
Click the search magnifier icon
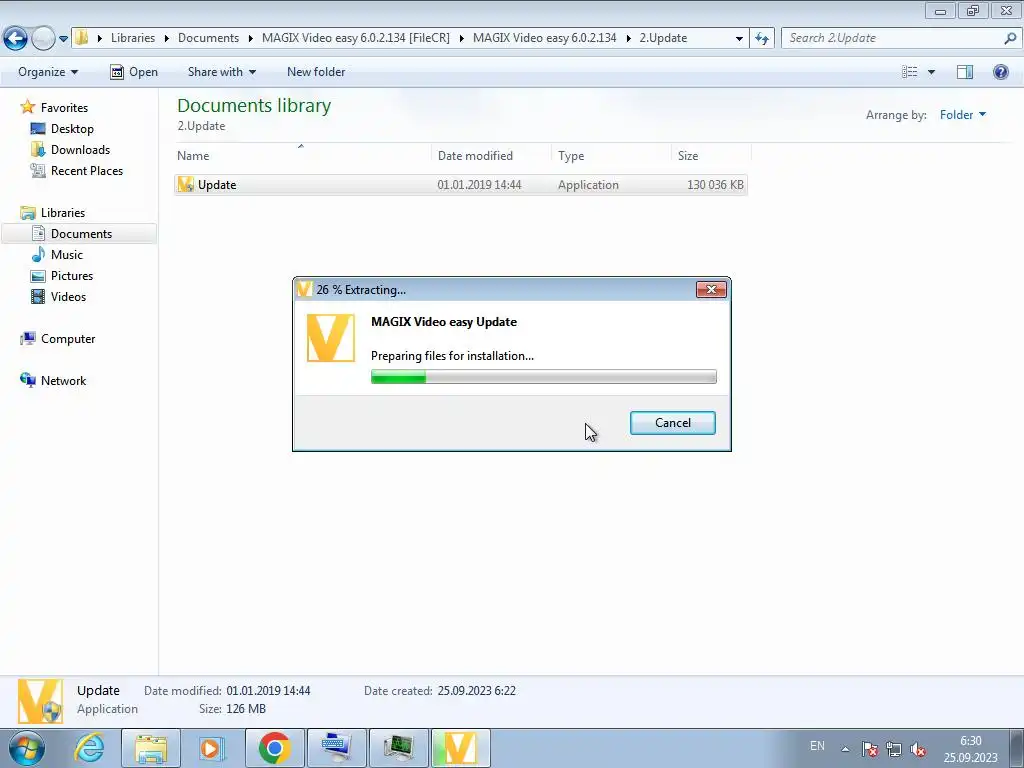point(1010,38)
